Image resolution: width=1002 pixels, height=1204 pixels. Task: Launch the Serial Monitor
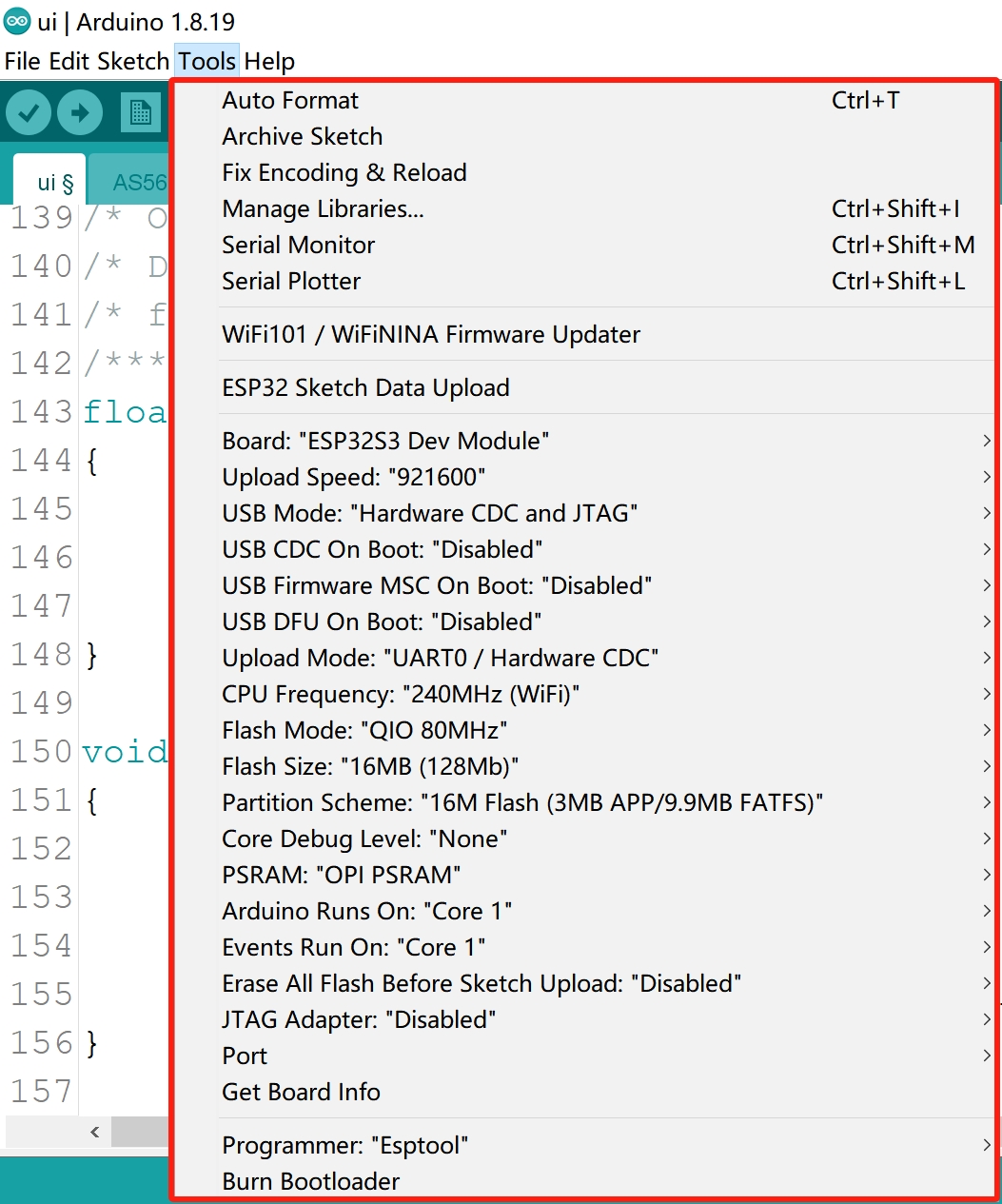pyautogui.click(x=583, y=245)
